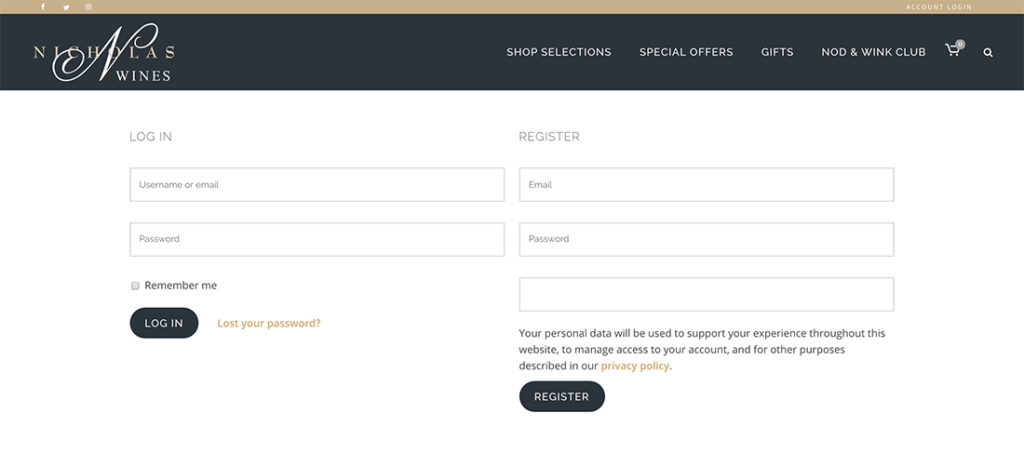Open the Twitter social icon
Viewport: 1024px width, 453px height.
[66, 7]
